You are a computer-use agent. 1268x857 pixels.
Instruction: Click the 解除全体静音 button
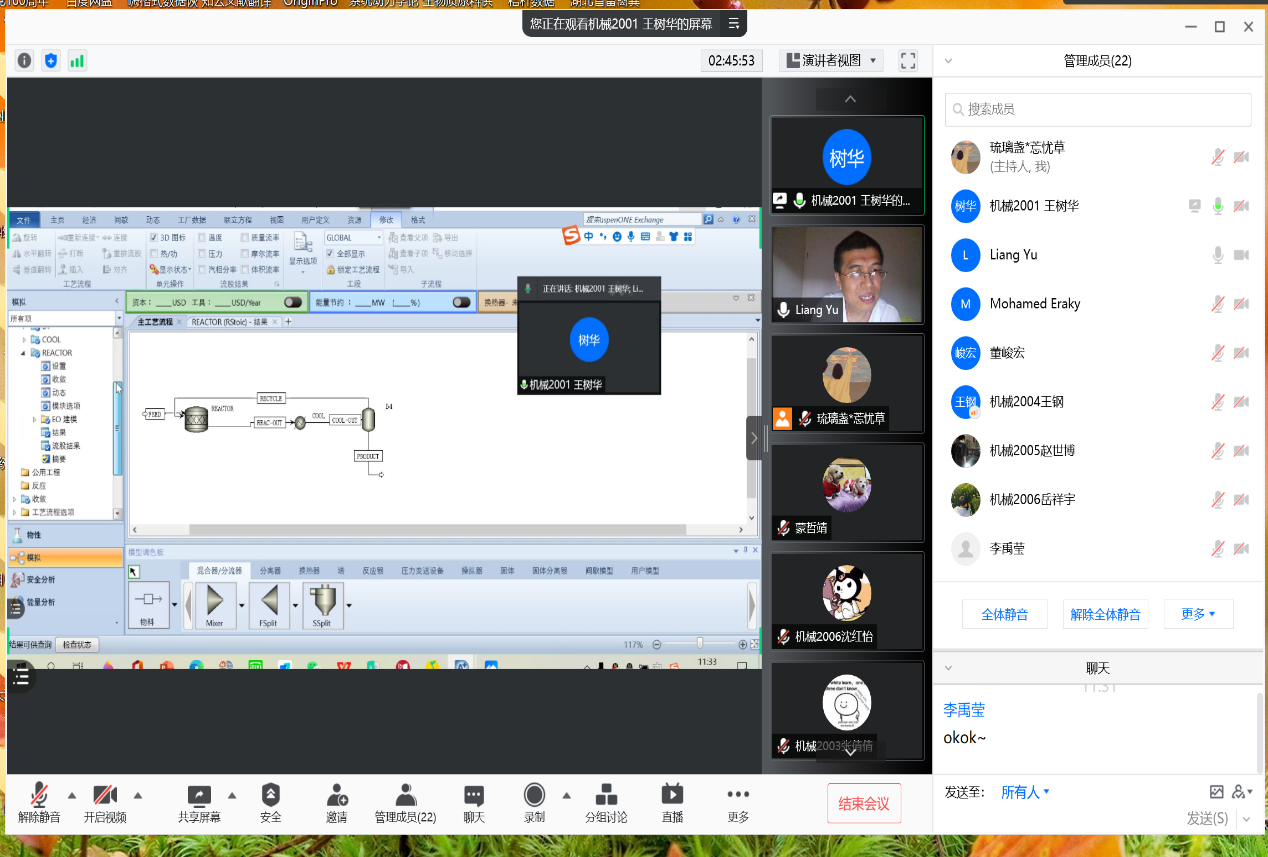1105,614
